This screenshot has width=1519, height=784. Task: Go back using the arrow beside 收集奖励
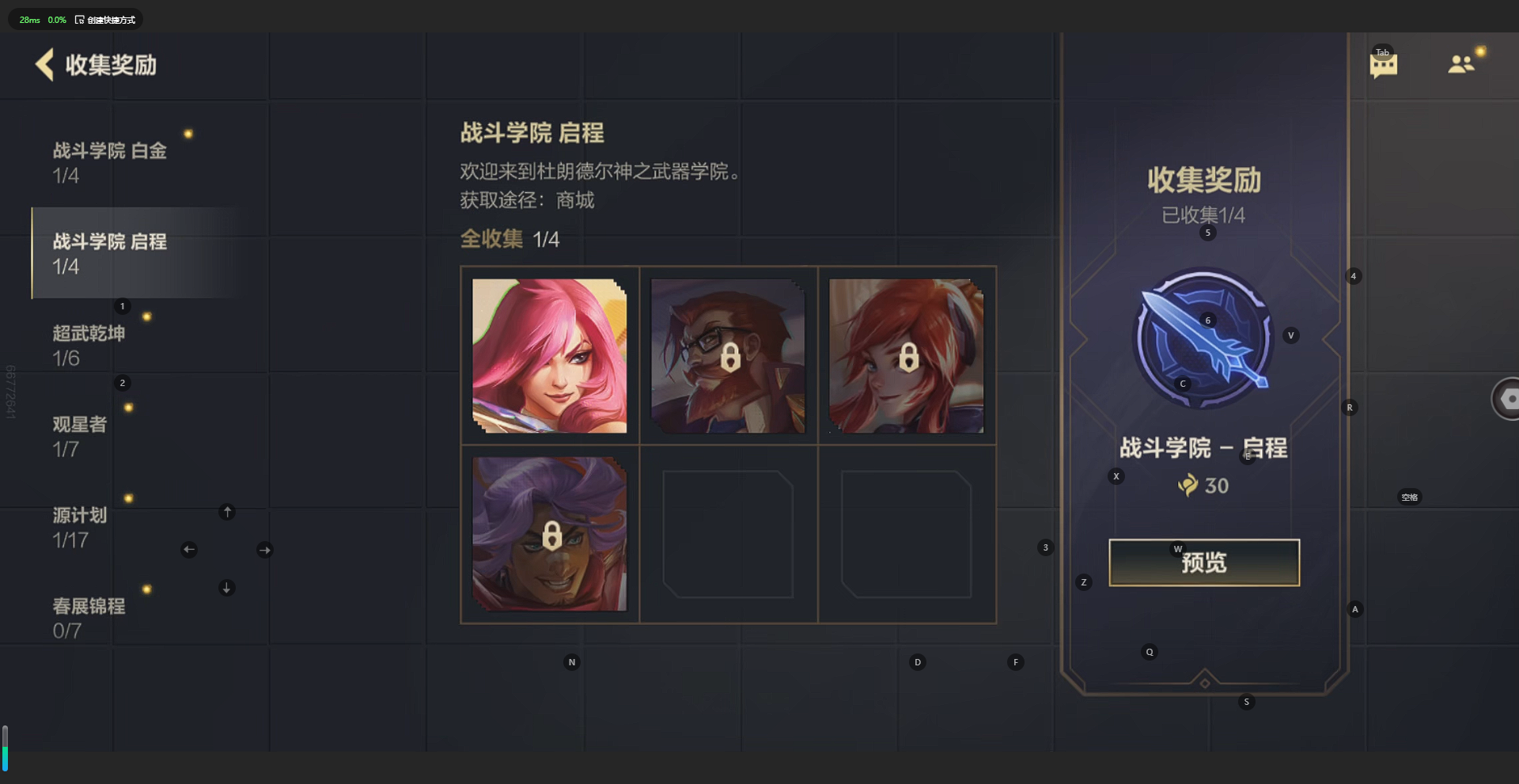tap(45, 64)
